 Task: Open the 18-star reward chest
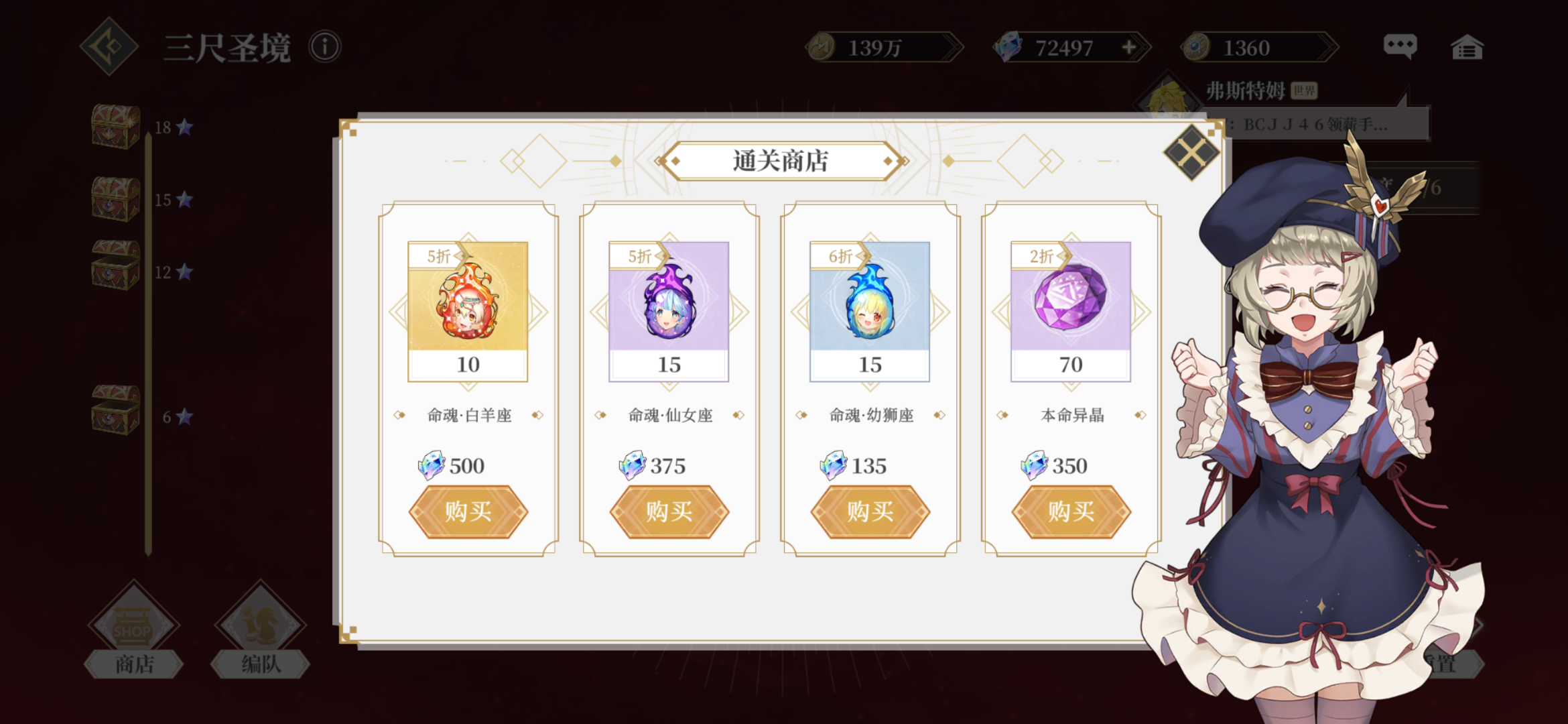tap(116, 126)
